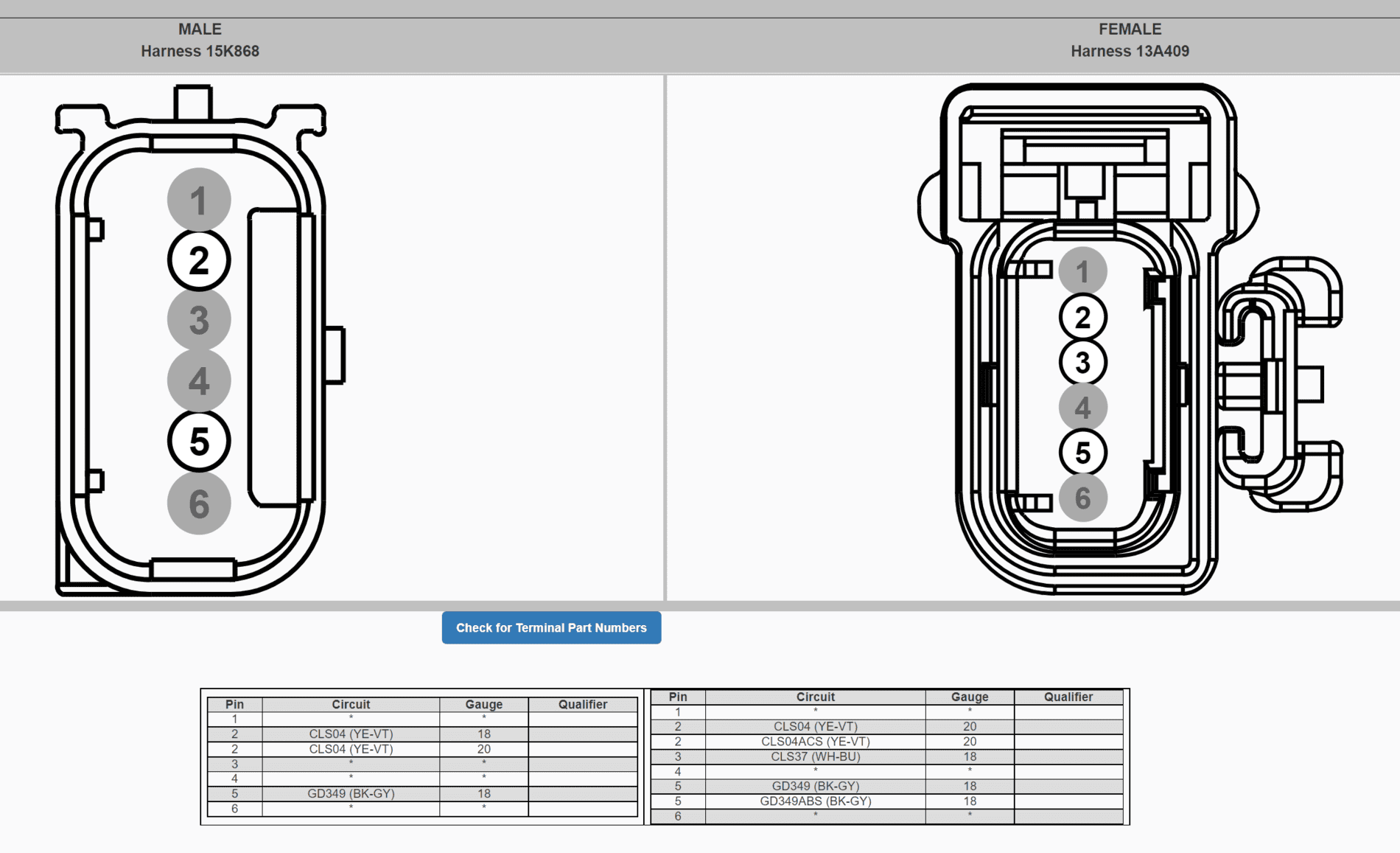The height and width of the screenshot is (853, 1400).
Task: Click the Gauge column header in female table
Action: tap(970, 697)
